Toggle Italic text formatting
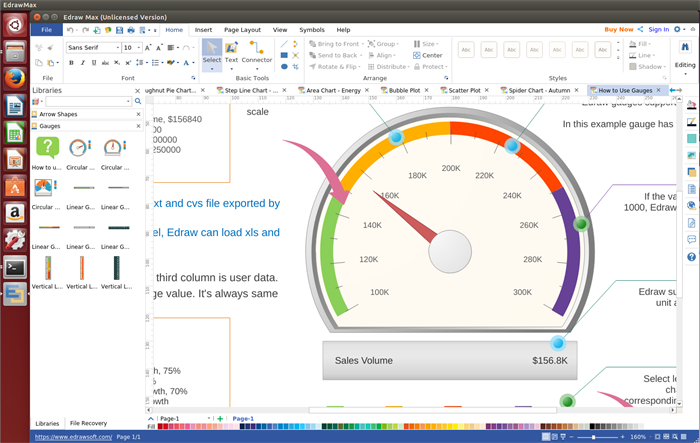This screenshot has width=700, height=443. point(84,63)
